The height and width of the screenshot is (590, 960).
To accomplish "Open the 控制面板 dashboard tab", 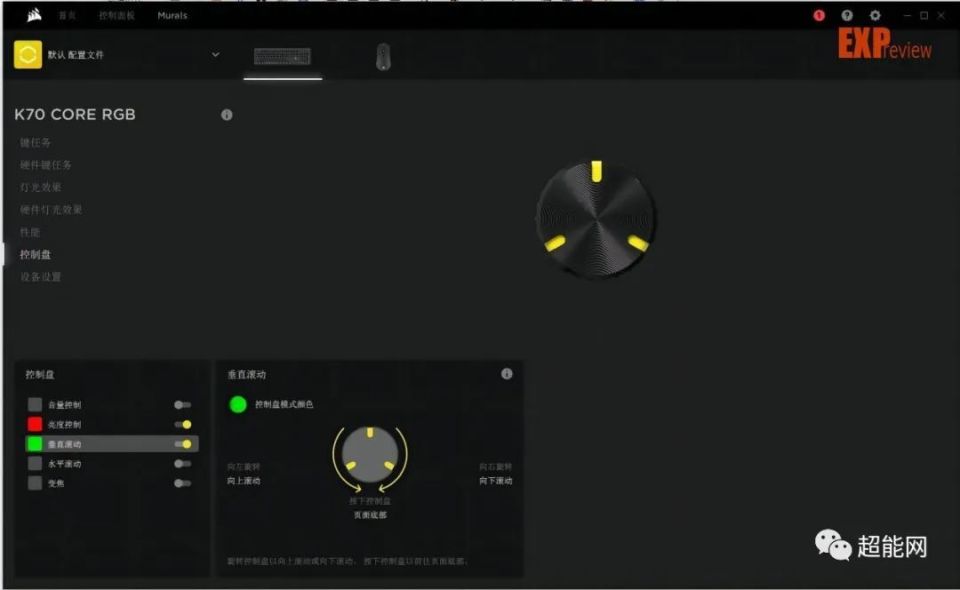I will pyautogui.click(x=116, y=15).
